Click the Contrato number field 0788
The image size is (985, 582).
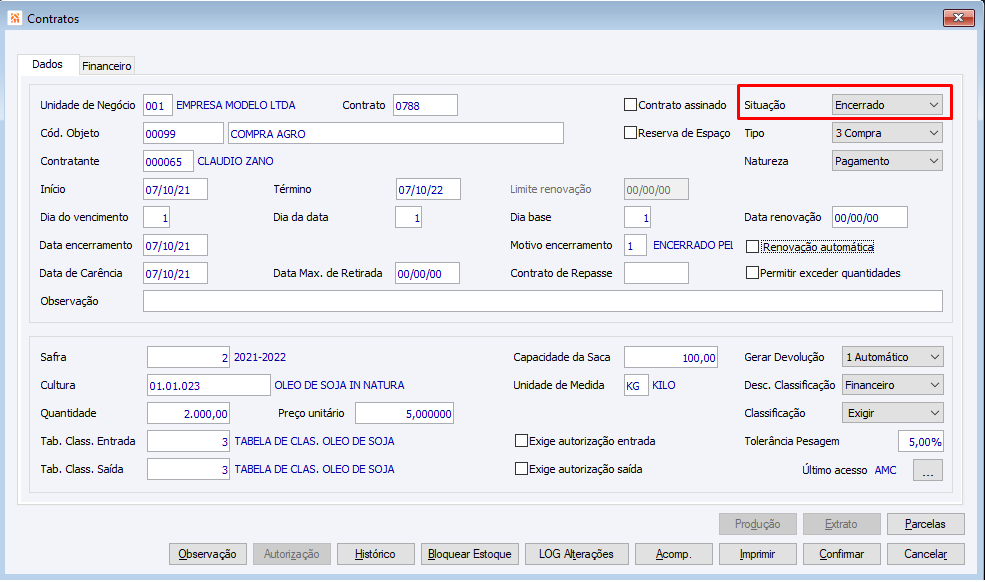click(425, 105)
